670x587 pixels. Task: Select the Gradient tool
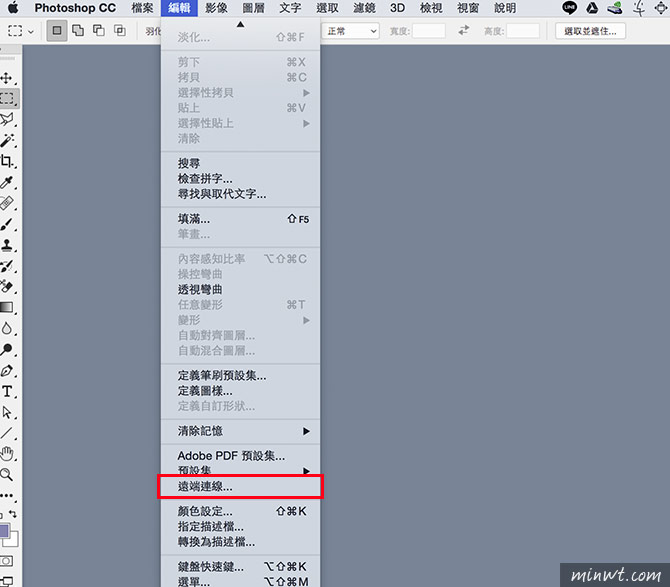click(7, 307)
